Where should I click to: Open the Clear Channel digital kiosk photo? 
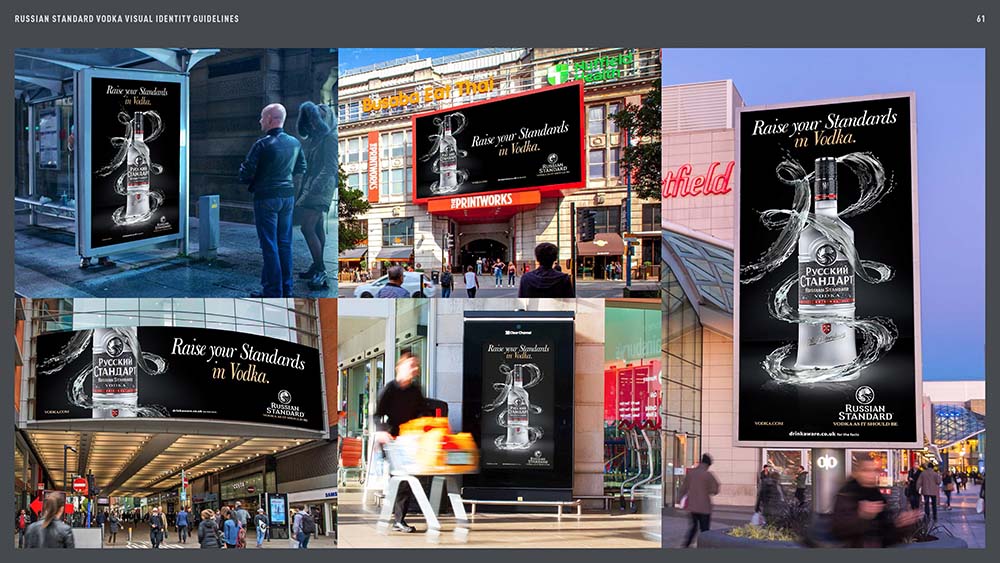pos(499,423)
